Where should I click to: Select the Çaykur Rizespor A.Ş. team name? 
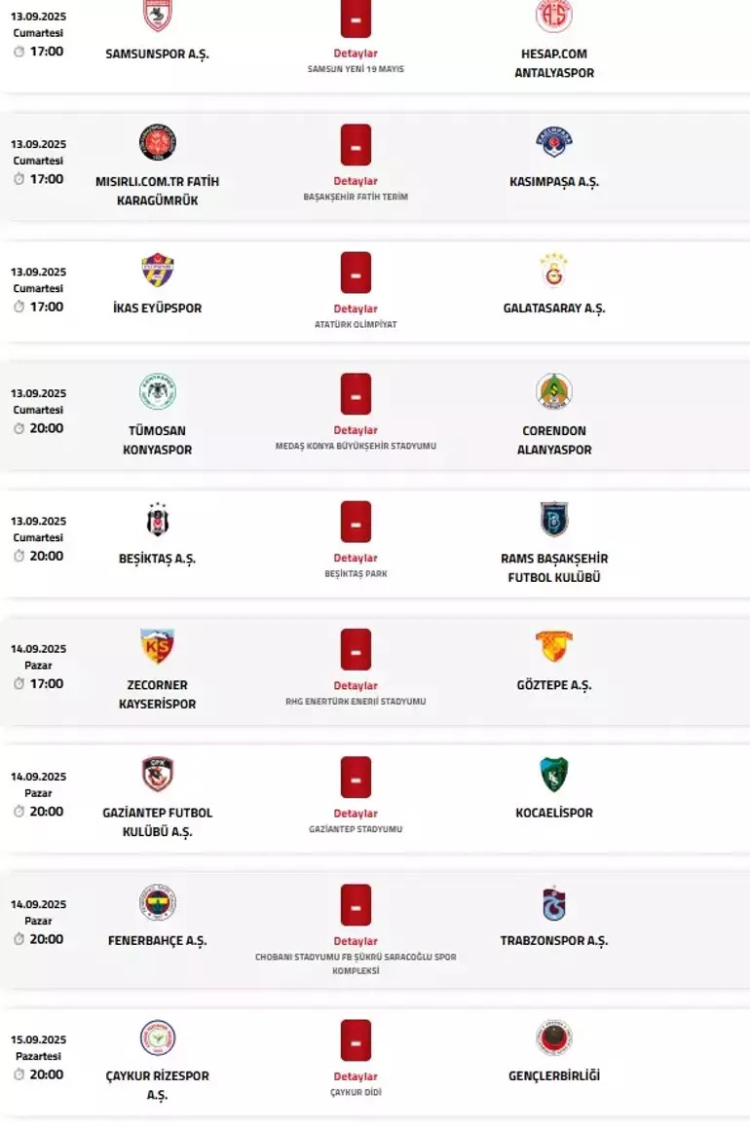(156, 1084)
